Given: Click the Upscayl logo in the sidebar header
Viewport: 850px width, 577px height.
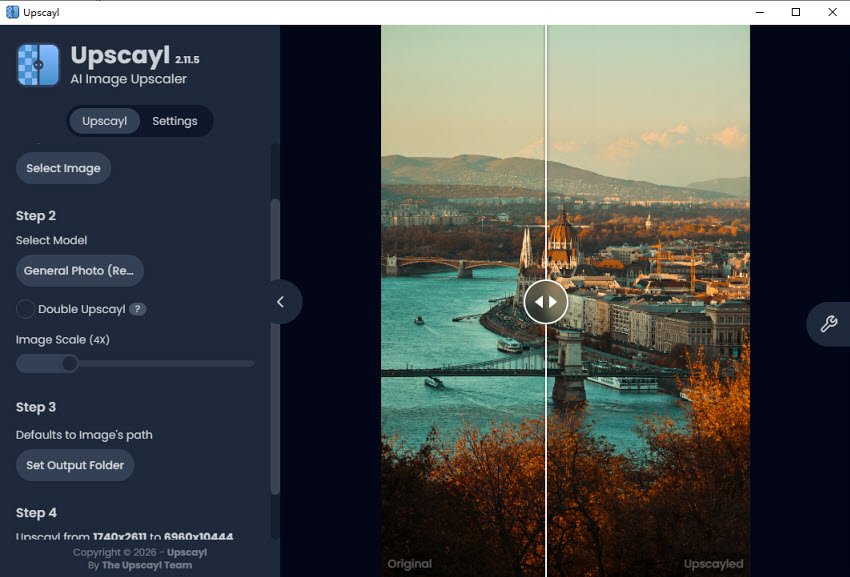Looking at the screenshot, I should [37, 64].
